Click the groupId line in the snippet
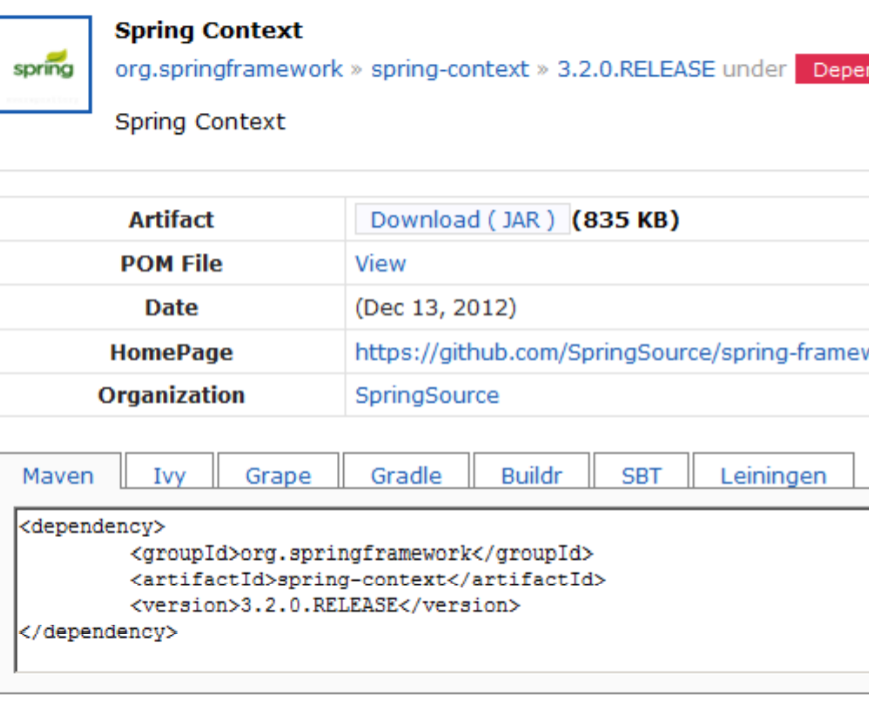 tap(361, 553)
